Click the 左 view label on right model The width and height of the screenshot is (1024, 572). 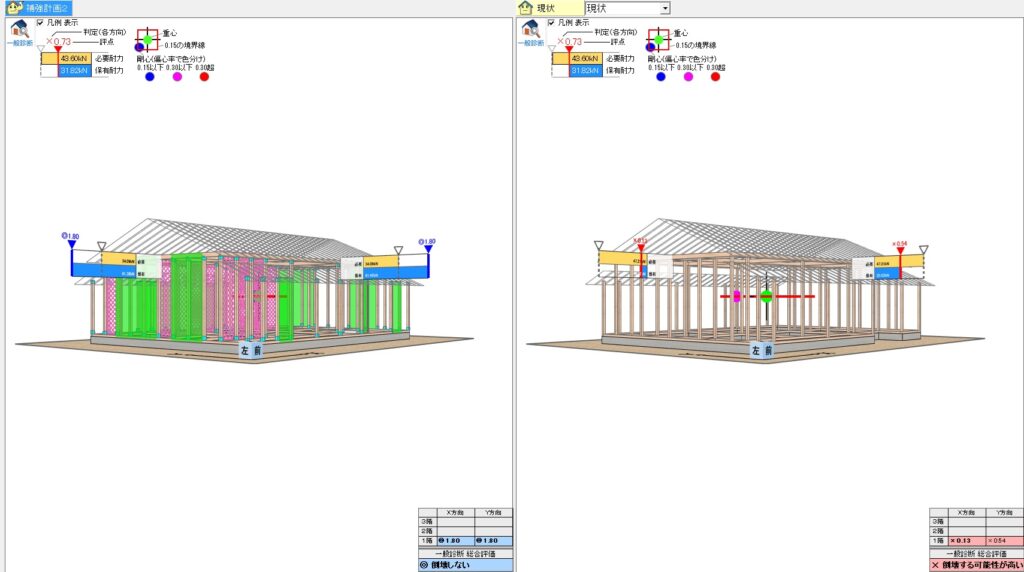[756, 351]
